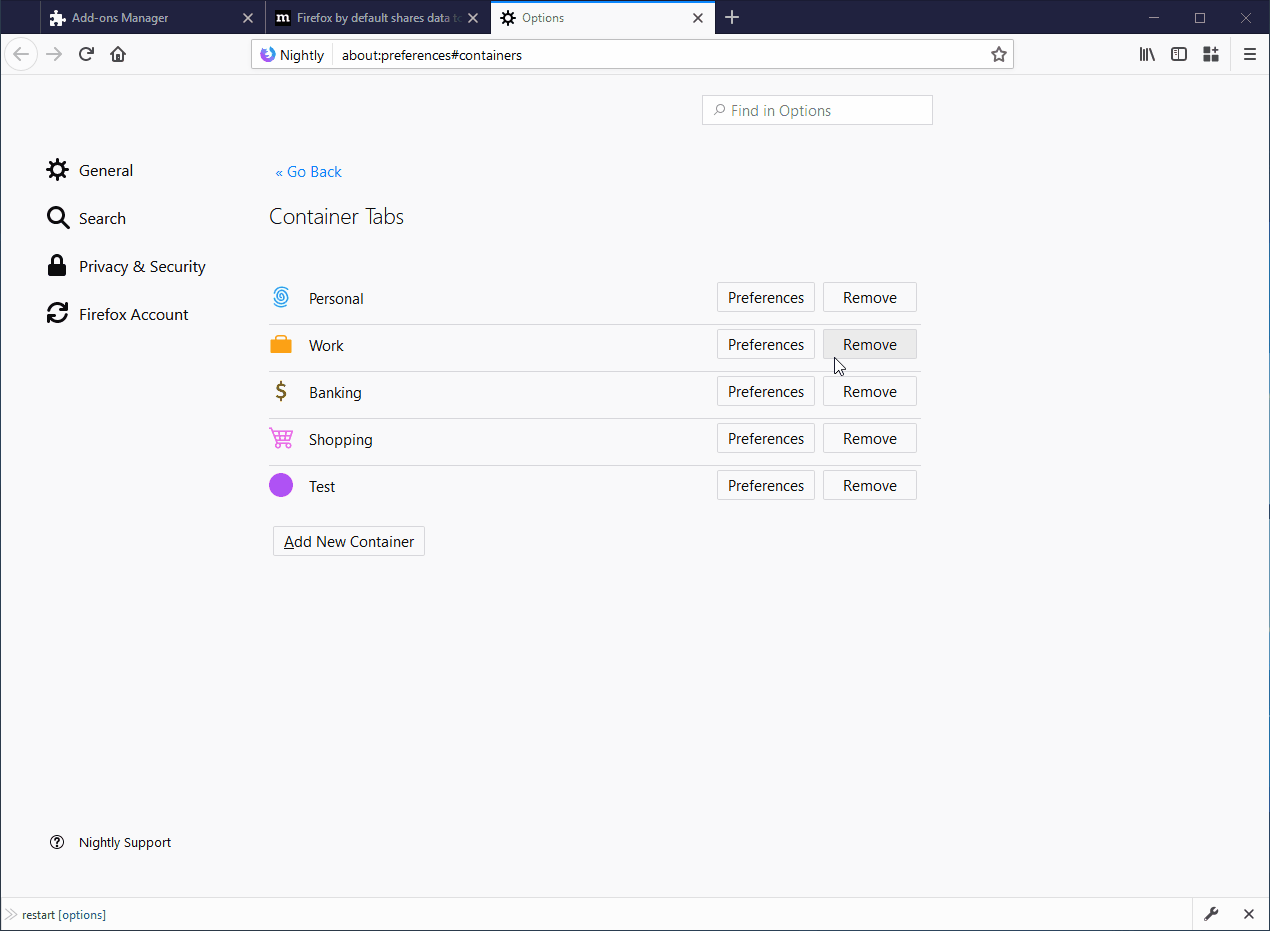This screenshot has height=931, width=1270.
Task: Click the Banking container name text
Action: pyautogui.click(x=335, y=392)
